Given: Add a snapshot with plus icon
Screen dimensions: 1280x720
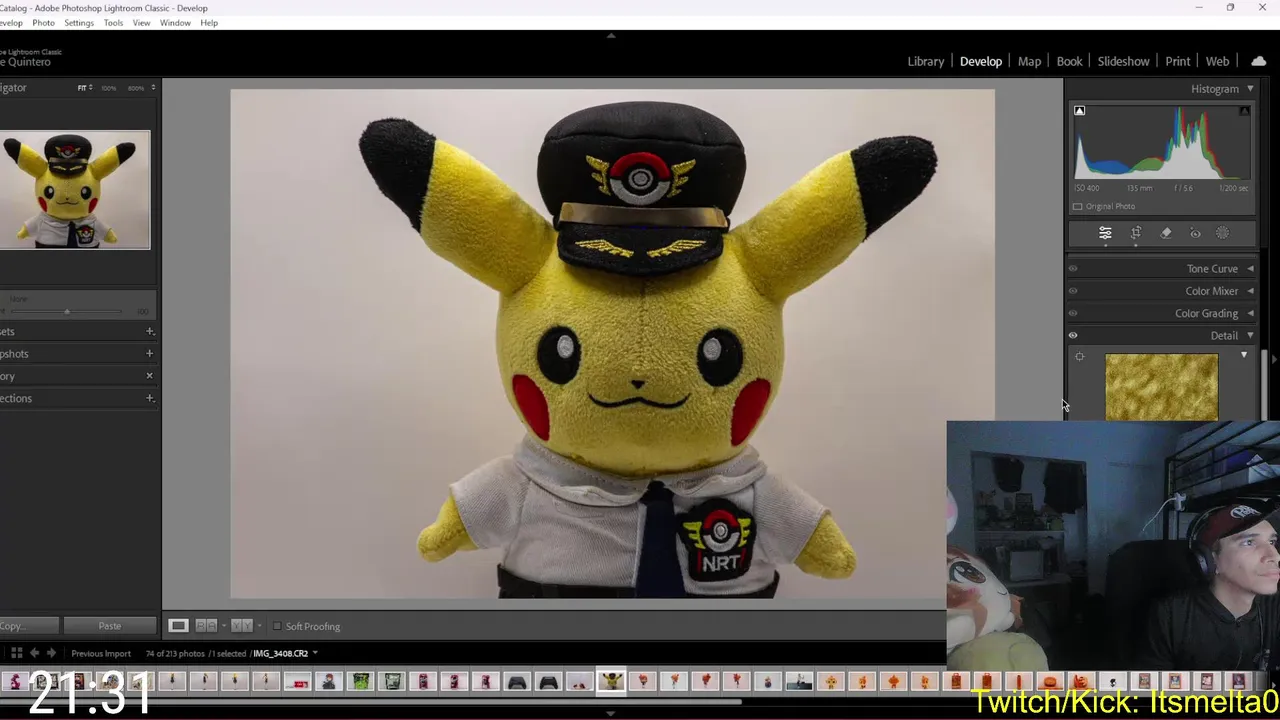Looking at the screenshot, I should pos(149,353).
